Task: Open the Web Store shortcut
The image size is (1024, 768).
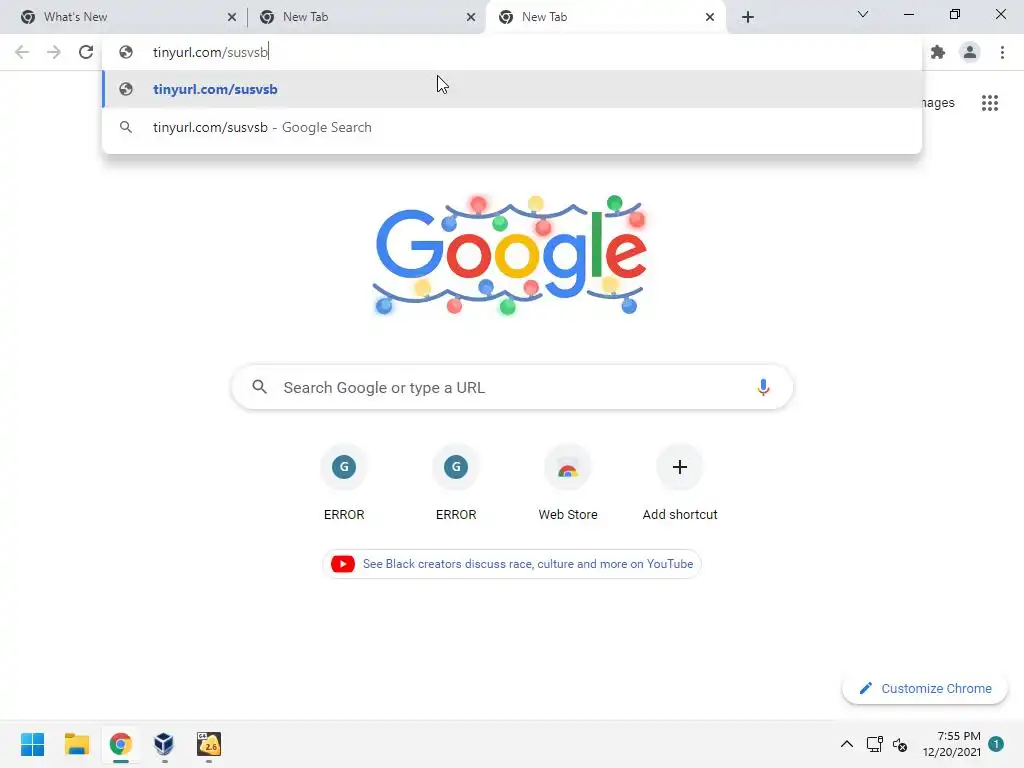Action: point(568,483)
